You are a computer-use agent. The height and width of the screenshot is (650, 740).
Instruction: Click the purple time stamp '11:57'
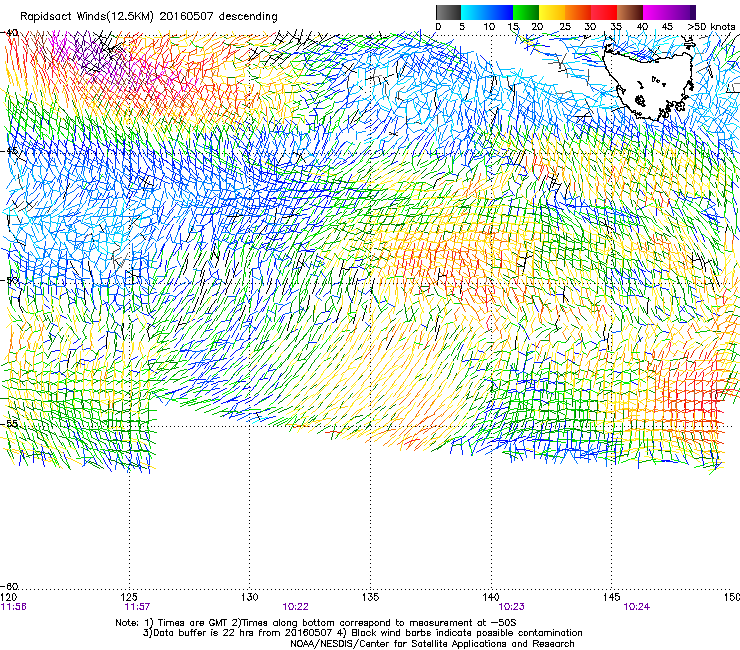pos(137,607)
